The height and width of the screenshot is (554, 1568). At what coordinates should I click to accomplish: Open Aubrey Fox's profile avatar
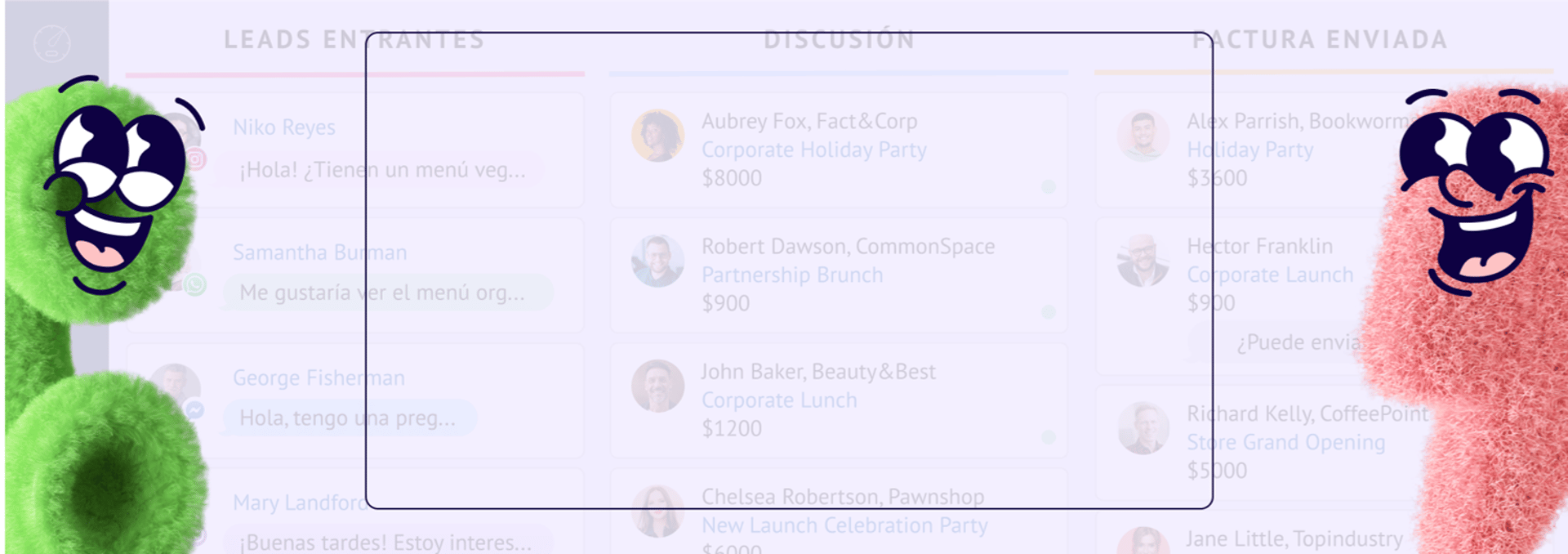point(657,136)
